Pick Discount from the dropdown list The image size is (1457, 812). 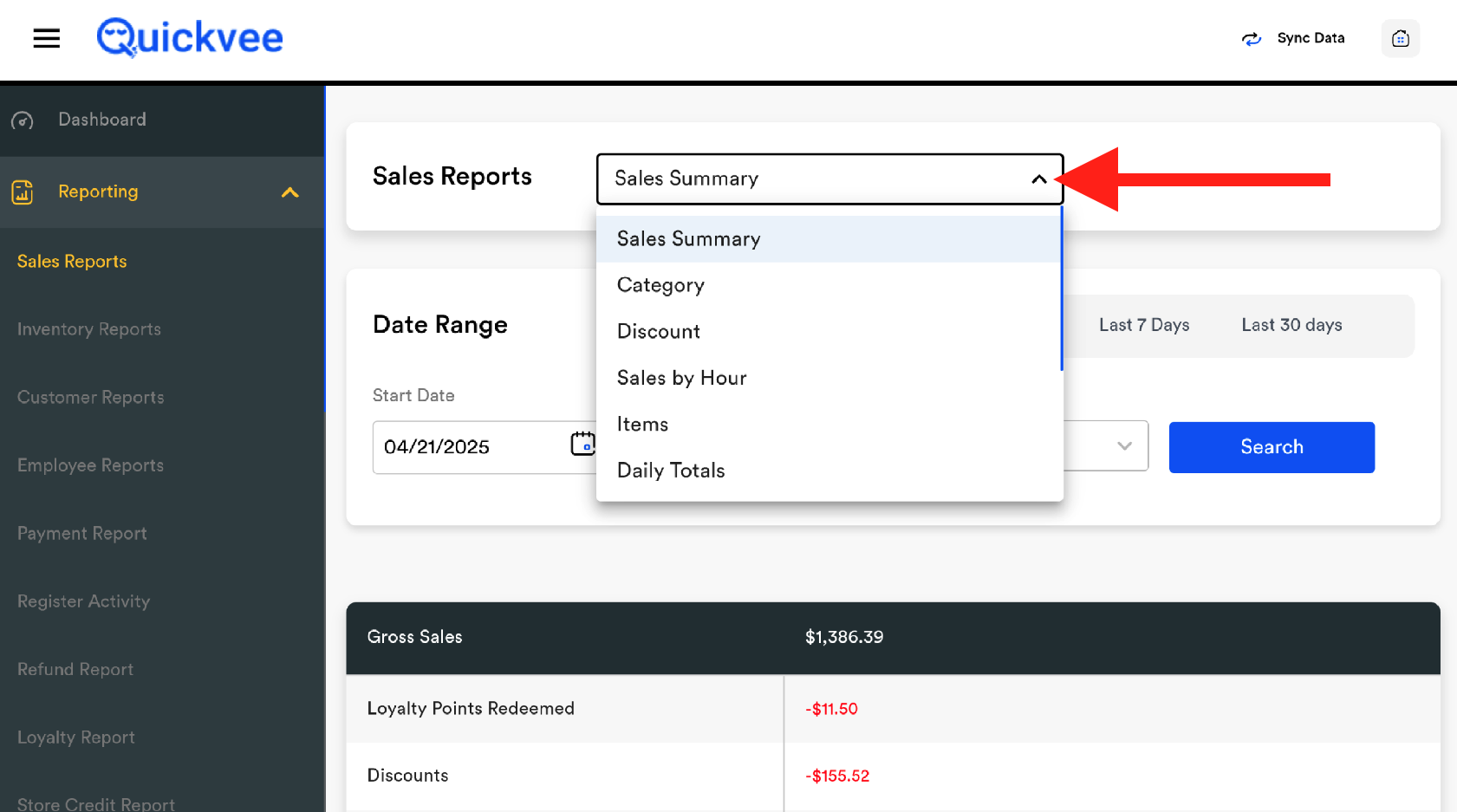point(658,332)
